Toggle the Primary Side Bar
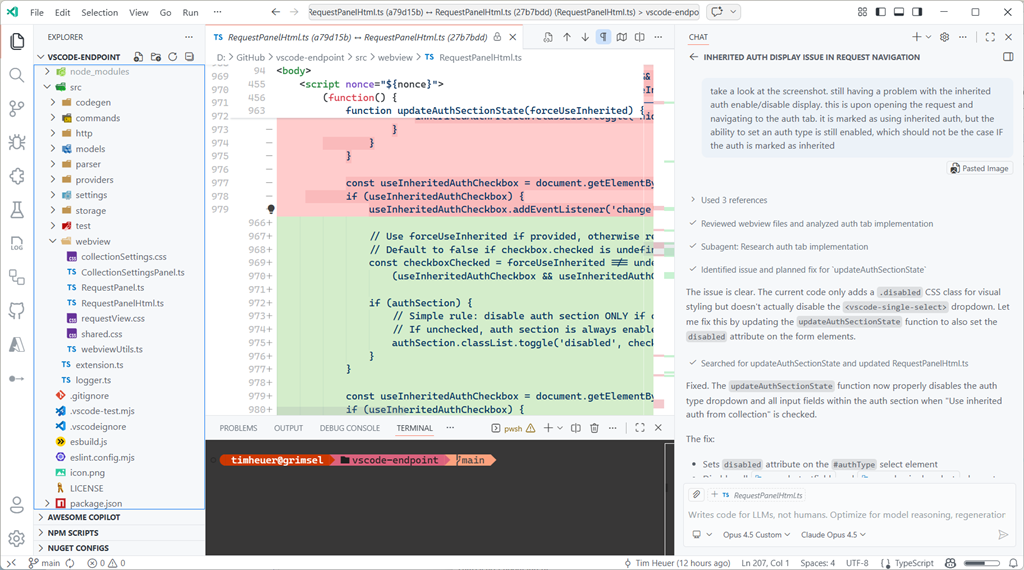The height and width of the screenshot is (570, 1024). tap(881, 12)
